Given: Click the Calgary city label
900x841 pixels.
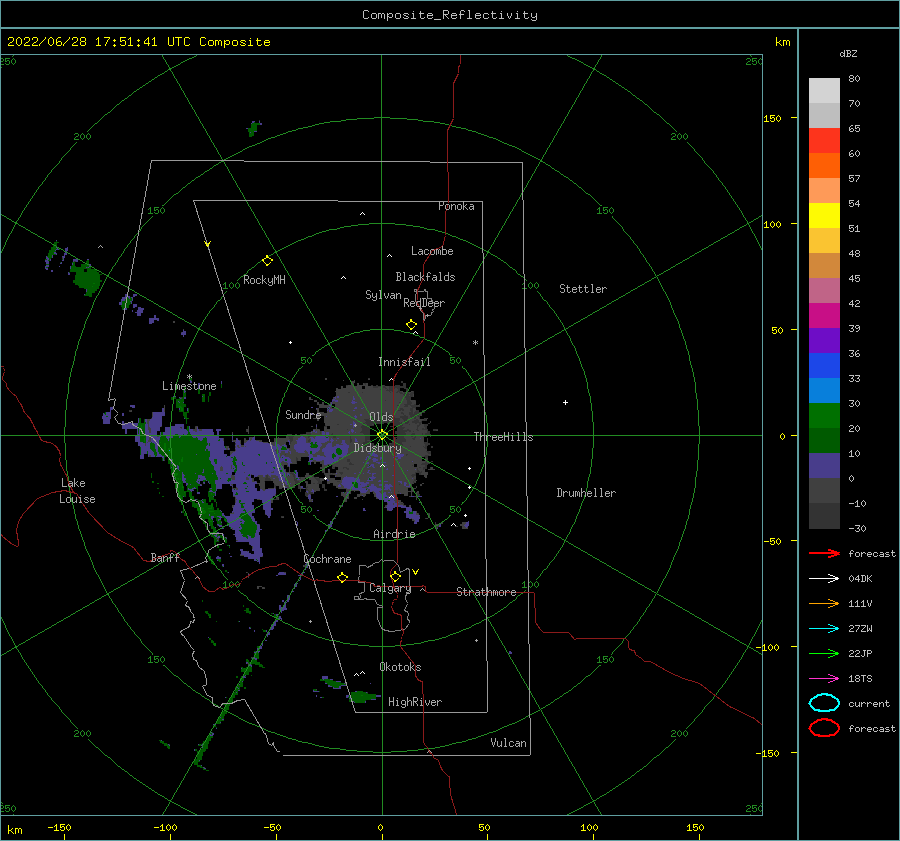Looking at the screenshot, I should click(x=390, y=588).
